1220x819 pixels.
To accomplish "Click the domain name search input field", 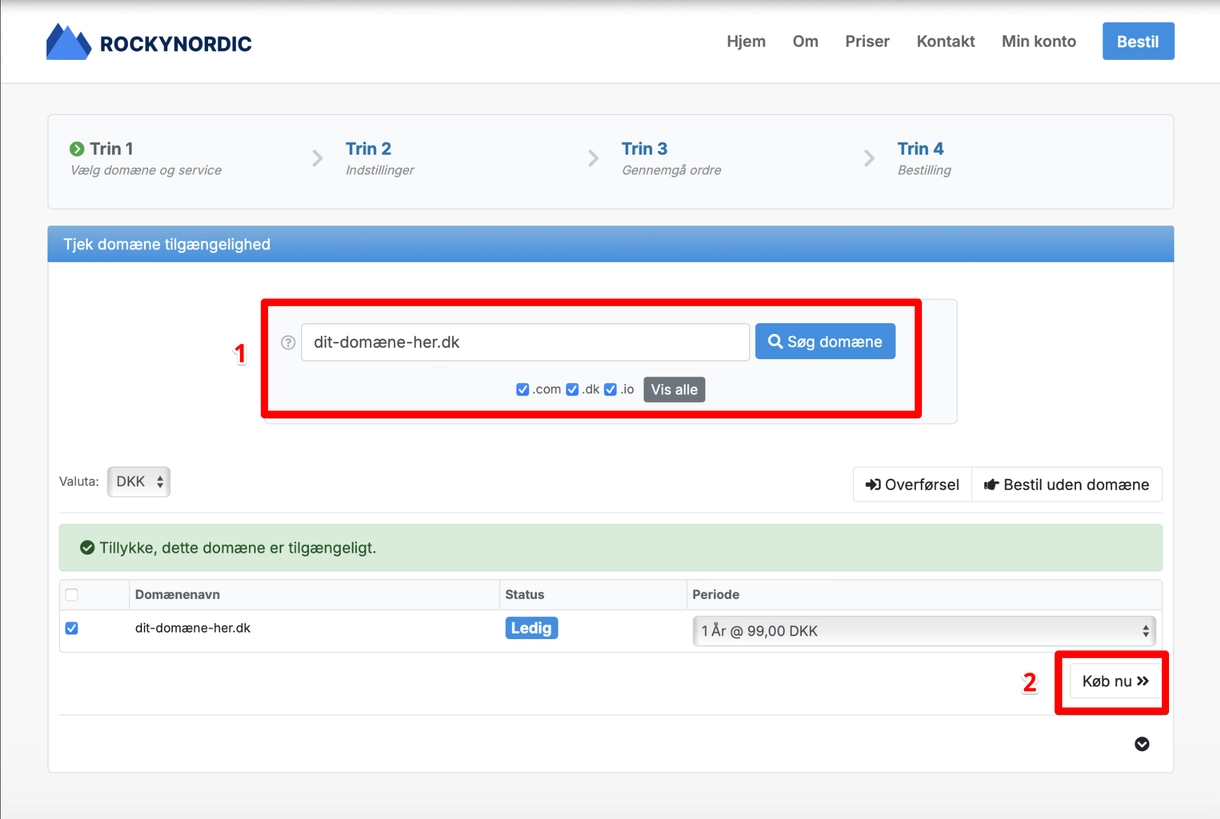I will tap(525, 342).
